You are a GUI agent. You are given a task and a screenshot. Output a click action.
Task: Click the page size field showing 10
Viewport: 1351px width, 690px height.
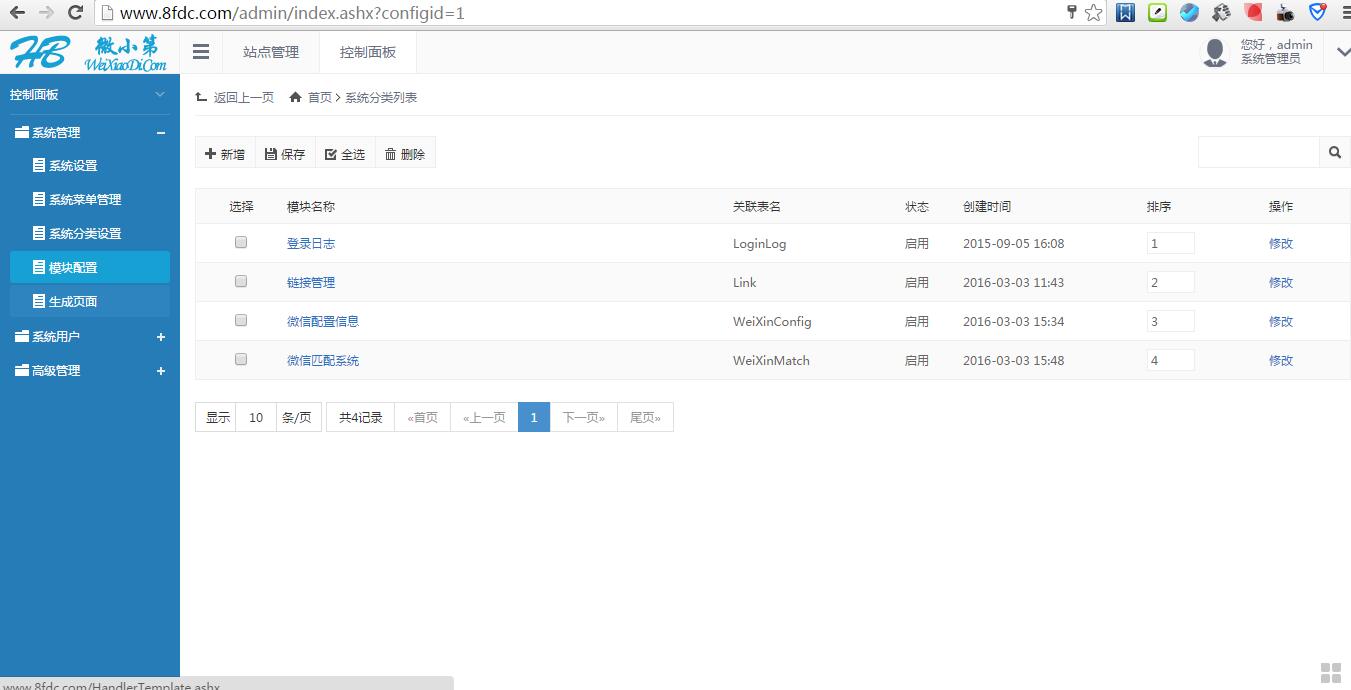256,417
